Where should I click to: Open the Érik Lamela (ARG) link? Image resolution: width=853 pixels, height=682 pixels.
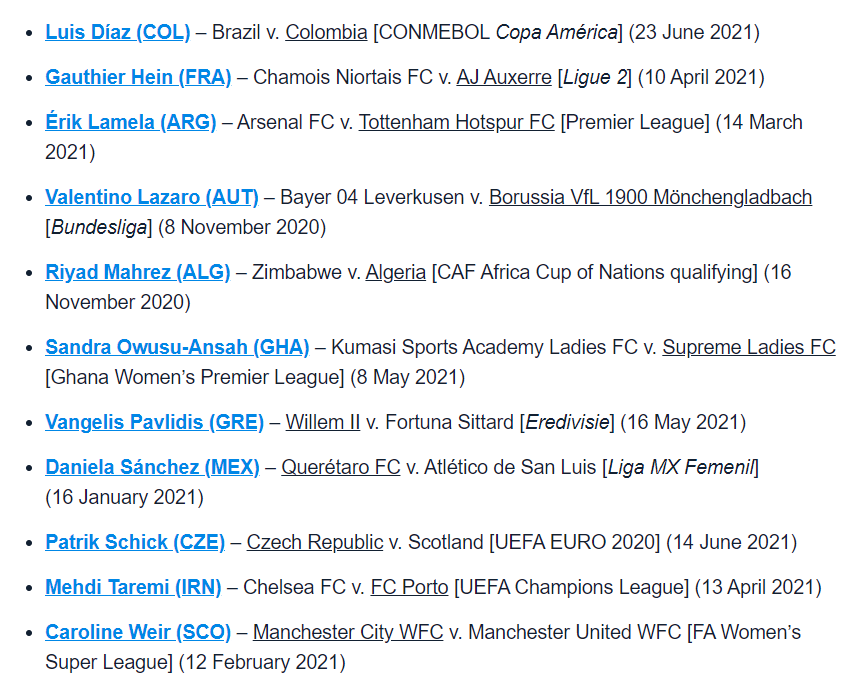pyautogui.click(x=130, y=122)
